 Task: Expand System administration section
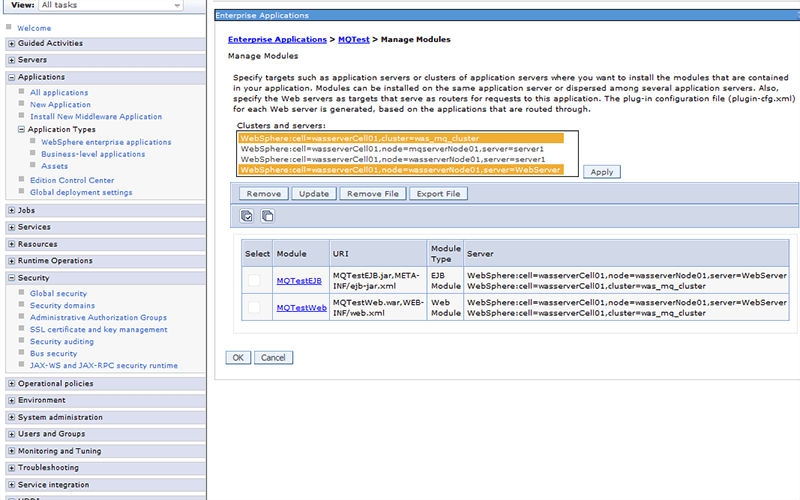coord(12,417)
